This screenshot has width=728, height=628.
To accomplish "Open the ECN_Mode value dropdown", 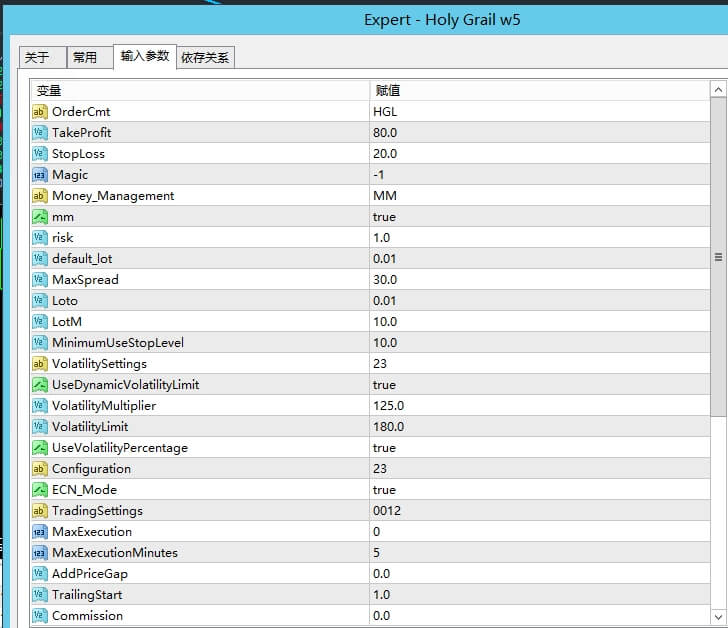I will pyautogui.click(x=384, y=490).
